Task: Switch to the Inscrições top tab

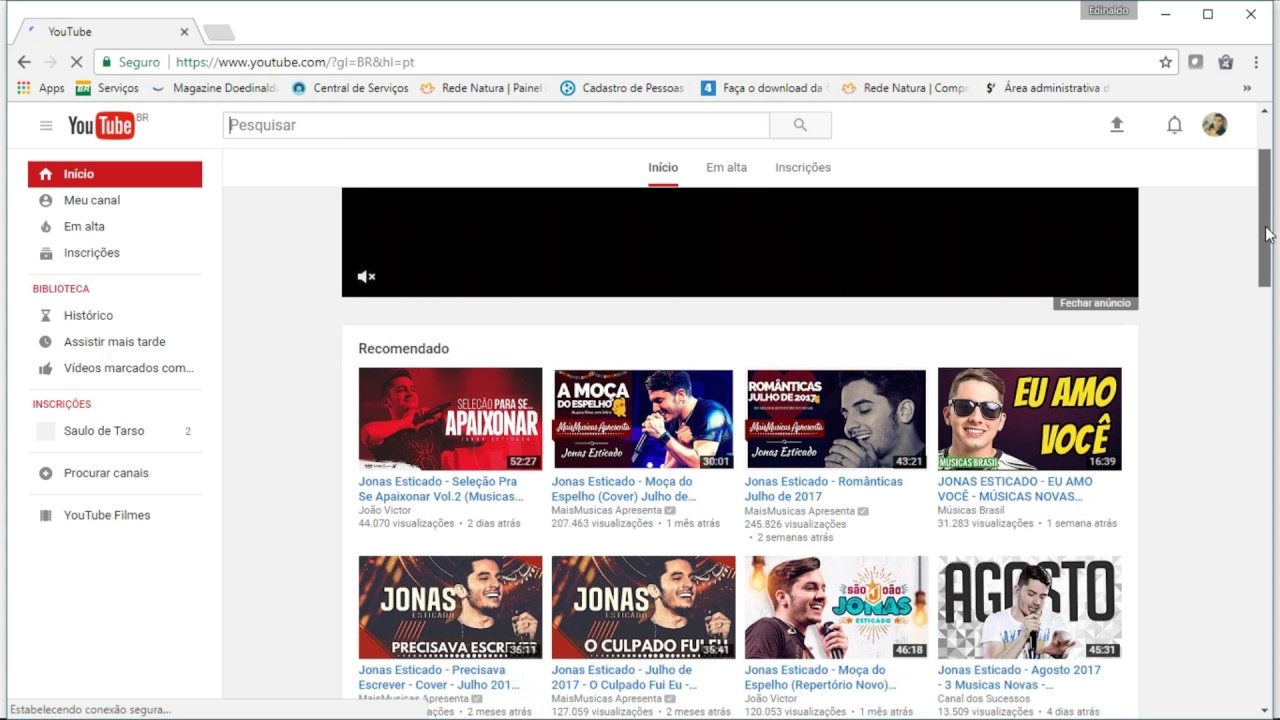Action: [x=803, y=168]
